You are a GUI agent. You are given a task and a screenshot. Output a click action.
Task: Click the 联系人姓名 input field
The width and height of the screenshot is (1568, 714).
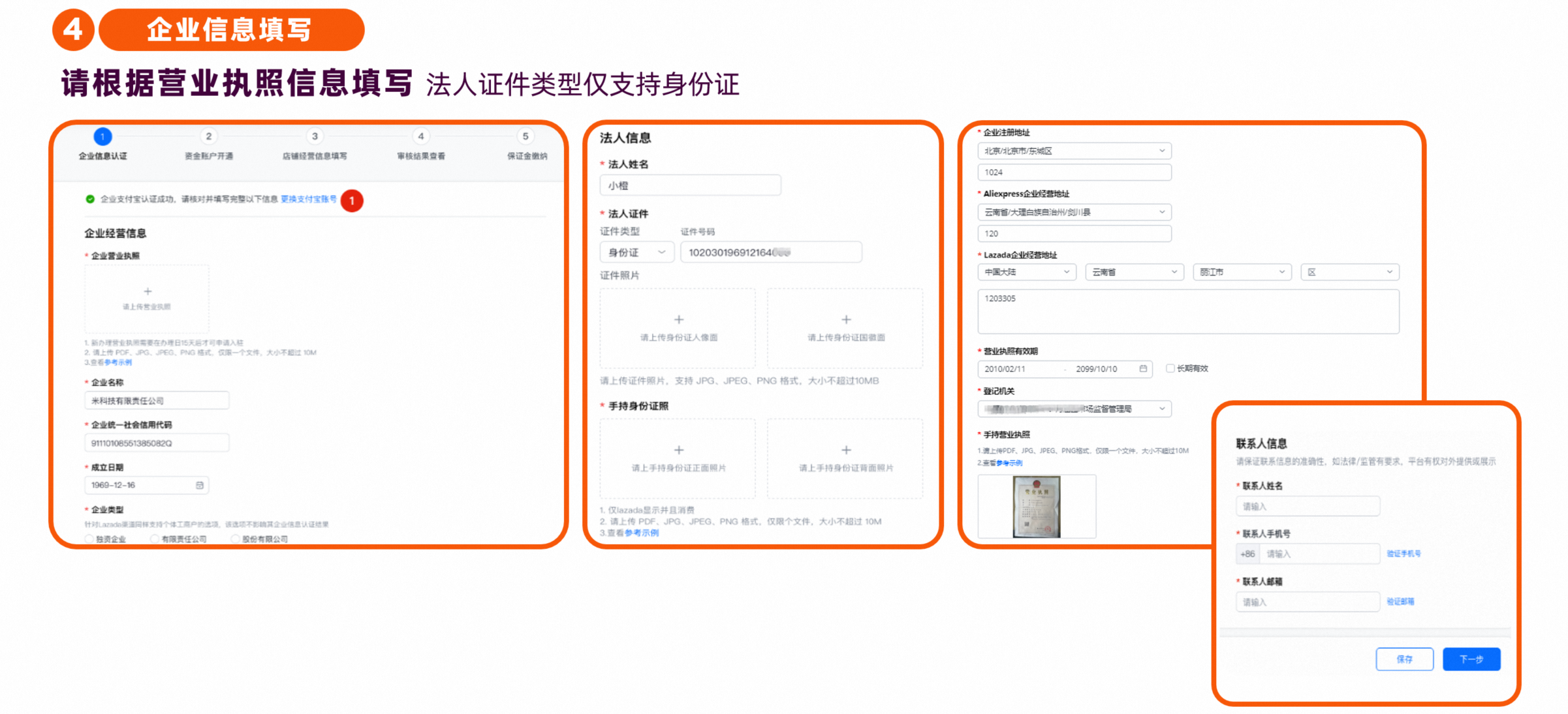coord(1308,506)
